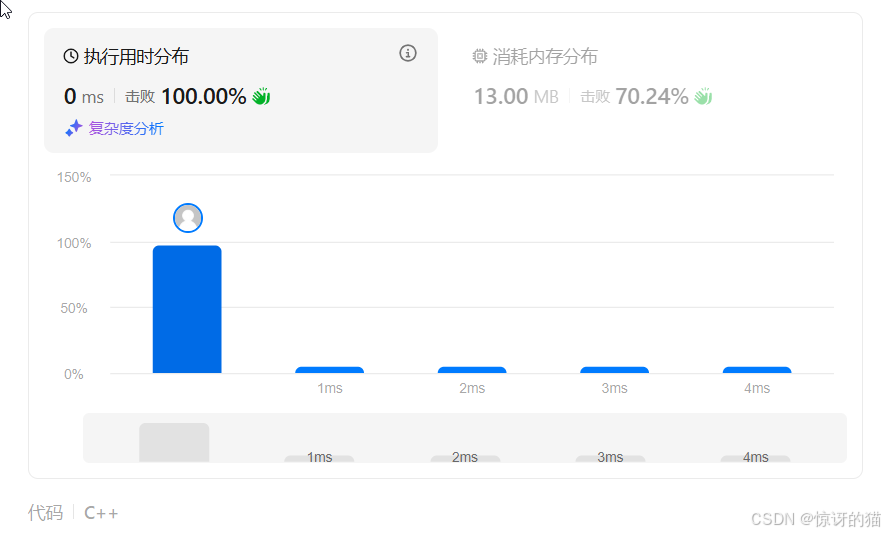885x534 pixels.
Task: Select the tall 0ms bar in chart
Action: pyautogui.click(x=187, y=309)
